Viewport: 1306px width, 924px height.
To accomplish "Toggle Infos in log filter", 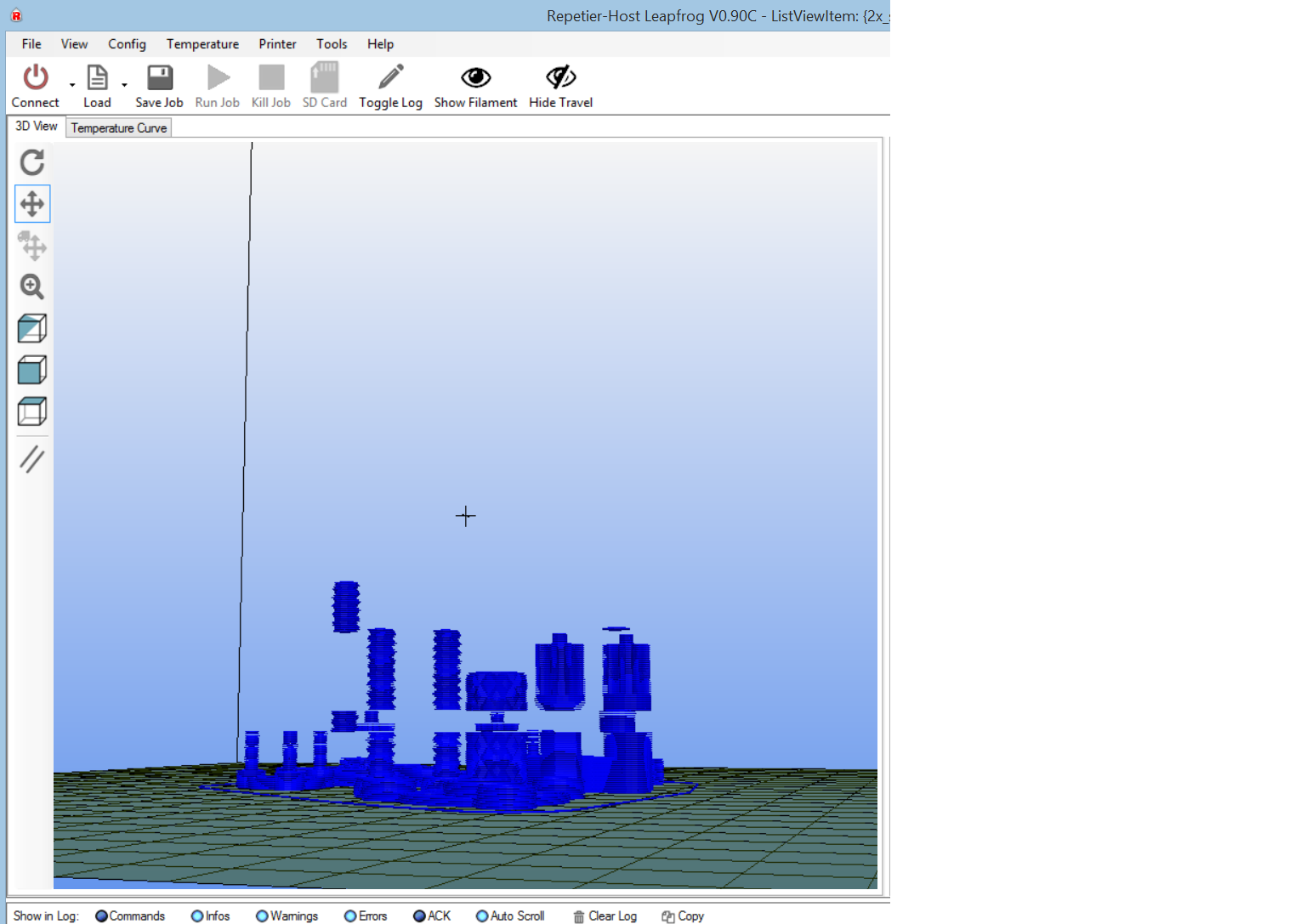I will [x=210, y=915].
